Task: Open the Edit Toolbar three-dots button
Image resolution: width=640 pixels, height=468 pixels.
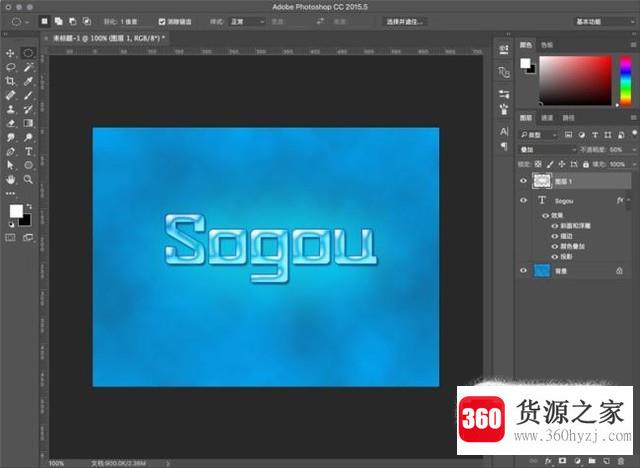Action: pyautogui.click(x=10, y=193)
